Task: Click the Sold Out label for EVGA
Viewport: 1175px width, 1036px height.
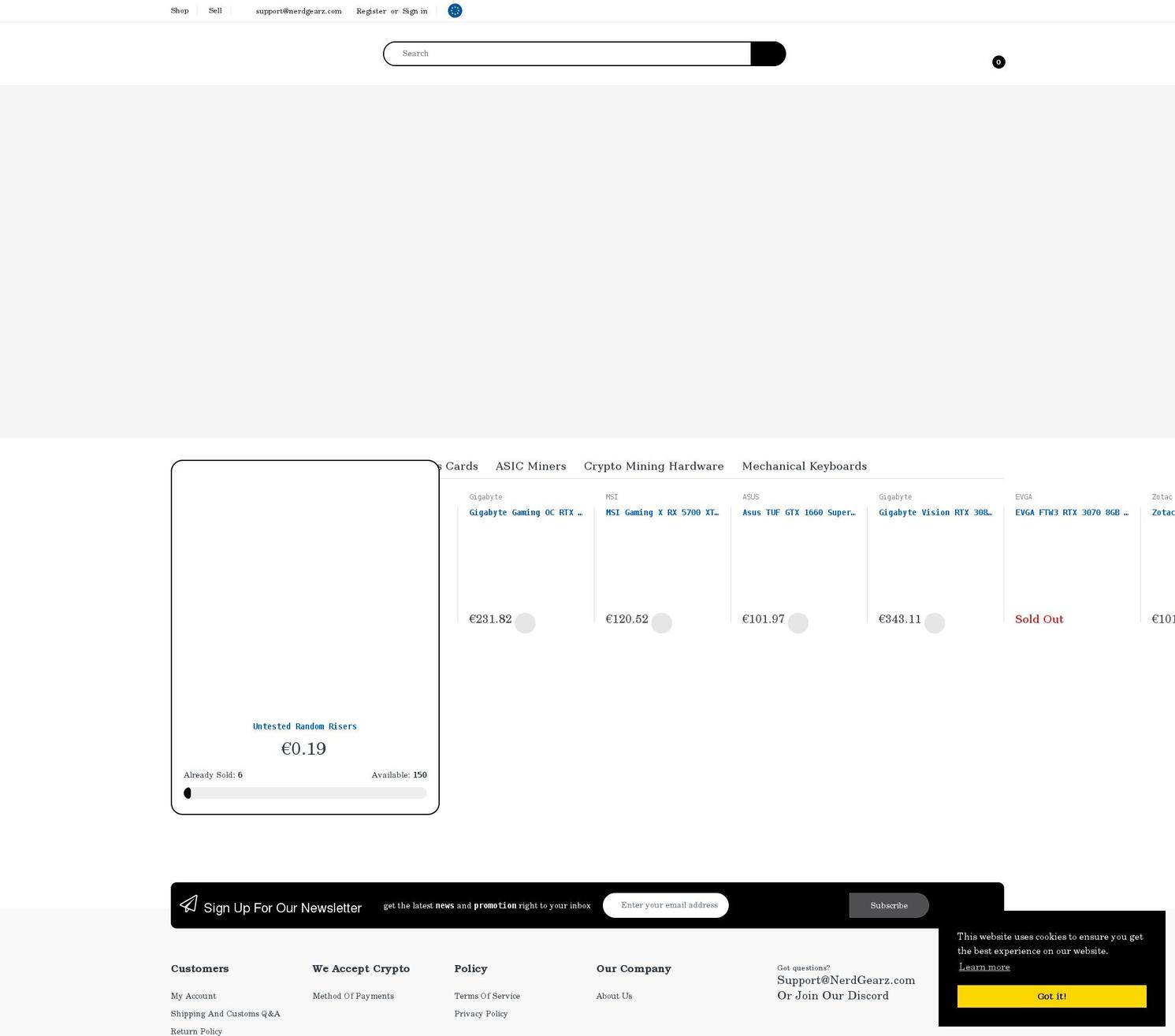Action: (1039, 619)
